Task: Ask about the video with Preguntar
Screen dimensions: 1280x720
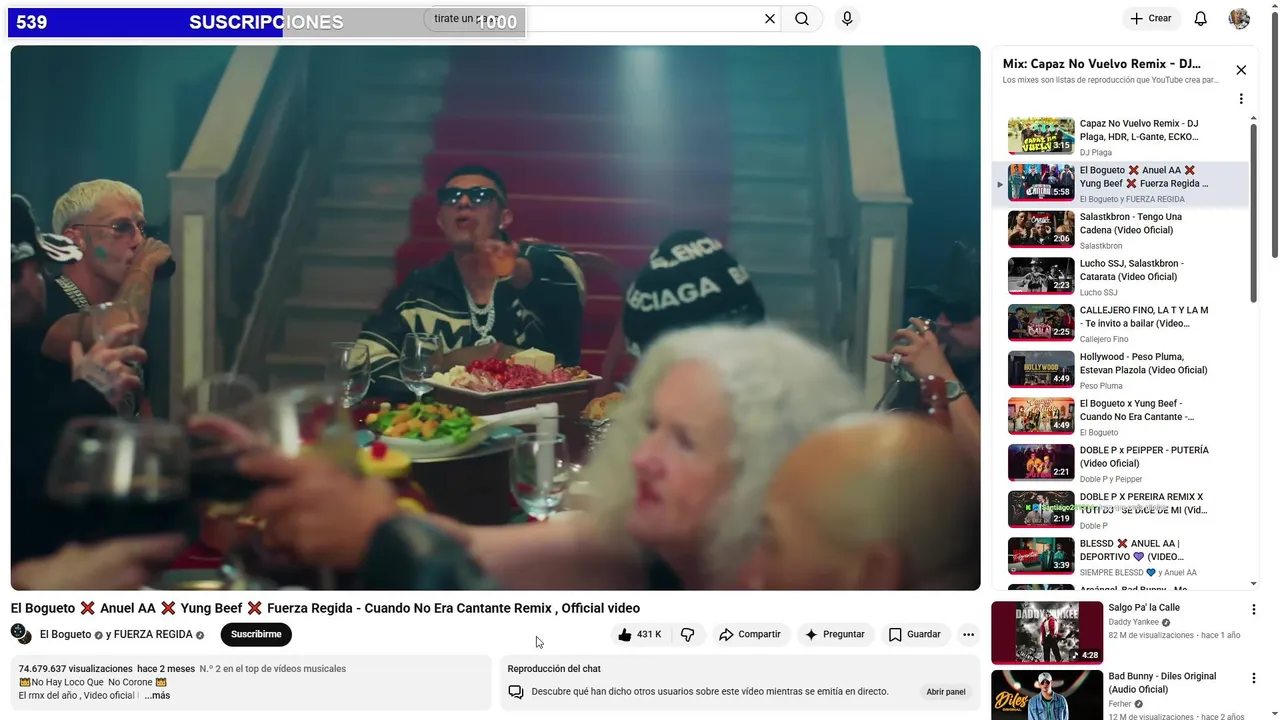Action: (835, 634)
